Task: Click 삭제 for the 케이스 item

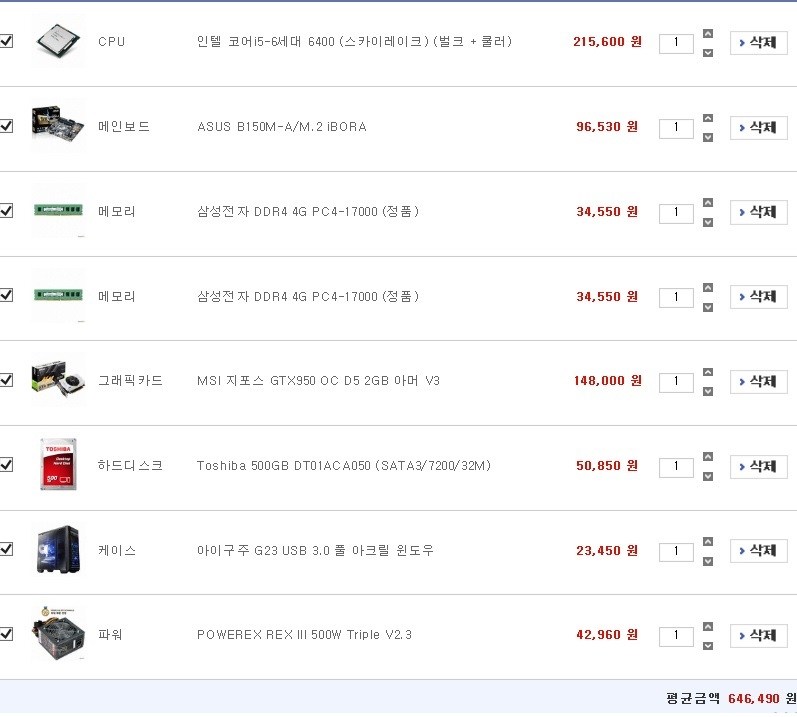Action: 759,551
